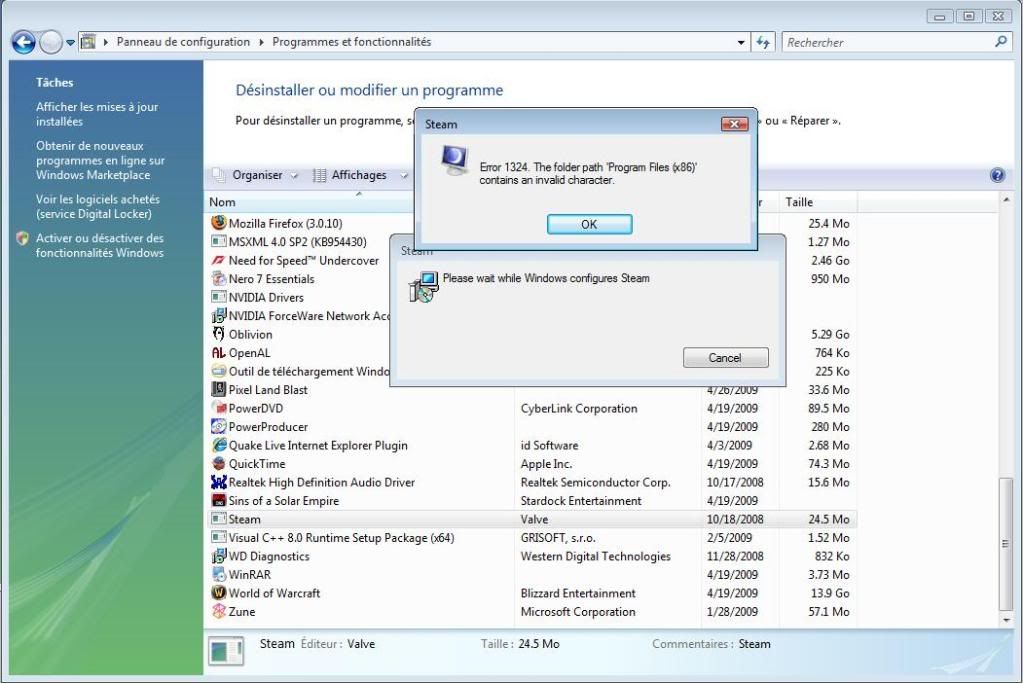Viewport: 1023px width, 683px height.
Task: Navigate to Panneau de configuration in the breadcrumb
Action: click(x=180, y=42)
